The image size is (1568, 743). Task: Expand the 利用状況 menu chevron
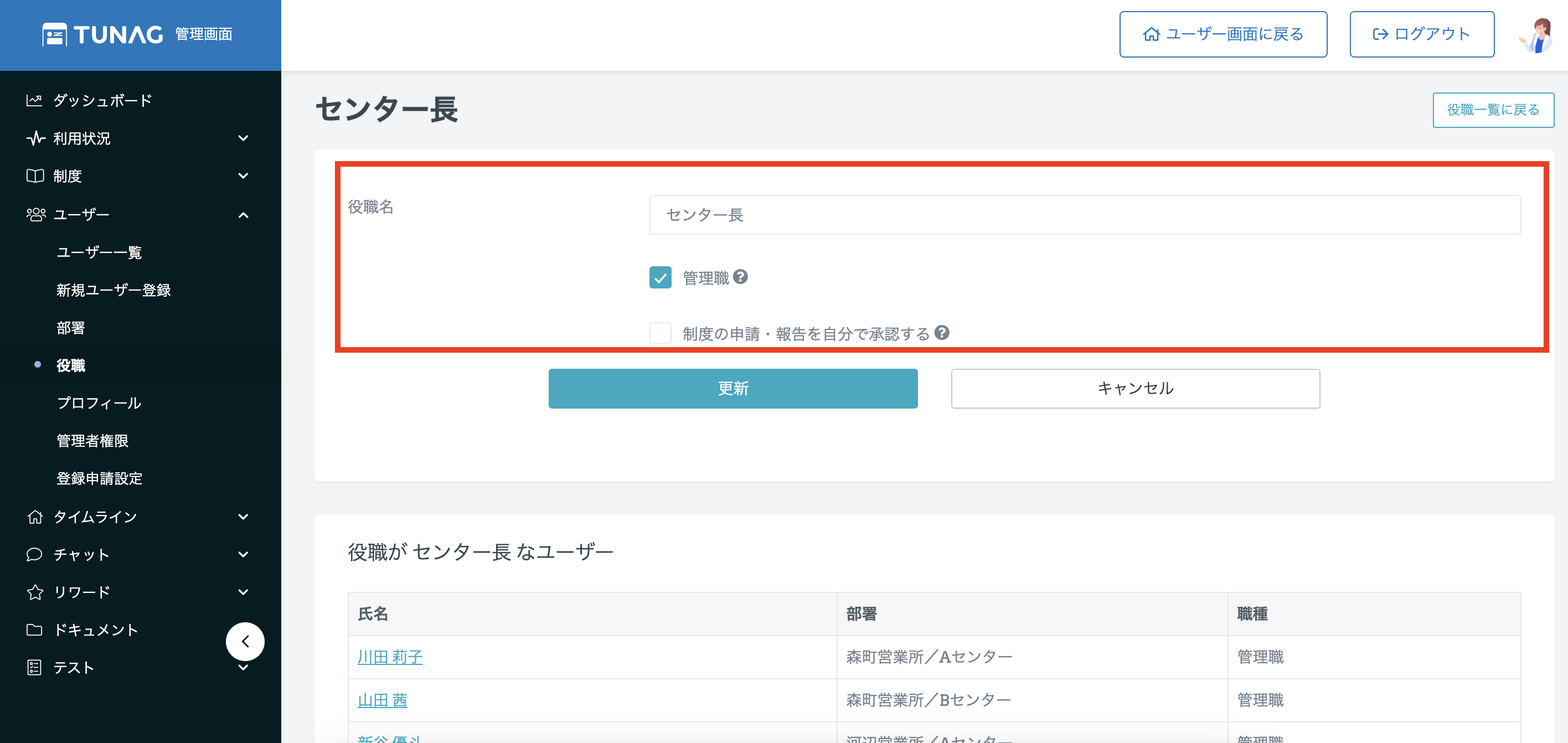coord(244,138)
